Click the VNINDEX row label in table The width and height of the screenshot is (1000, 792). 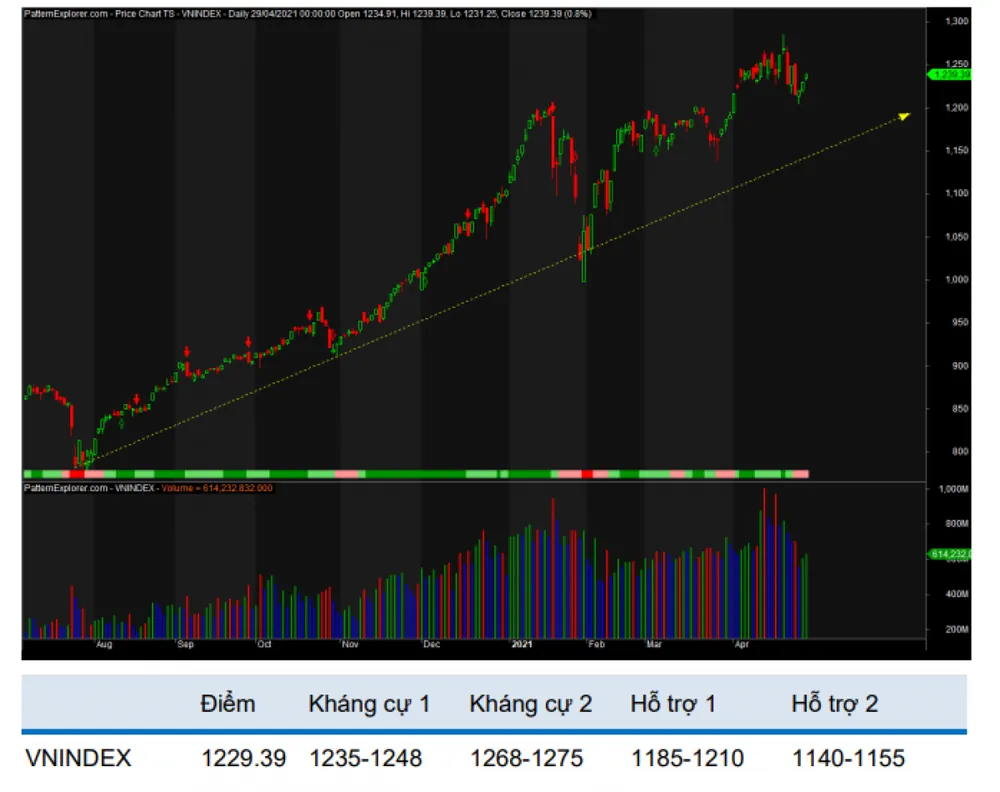pyautogui.click(x=78, y=759)
